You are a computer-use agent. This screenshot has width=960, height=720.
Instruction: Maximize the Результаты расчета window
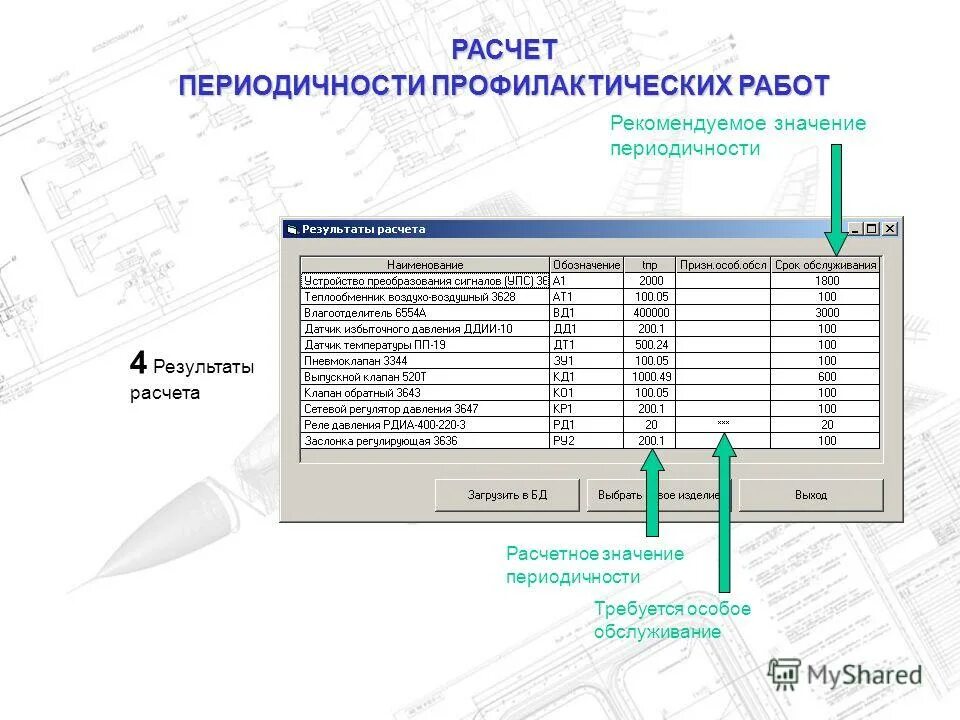[872, 229]
